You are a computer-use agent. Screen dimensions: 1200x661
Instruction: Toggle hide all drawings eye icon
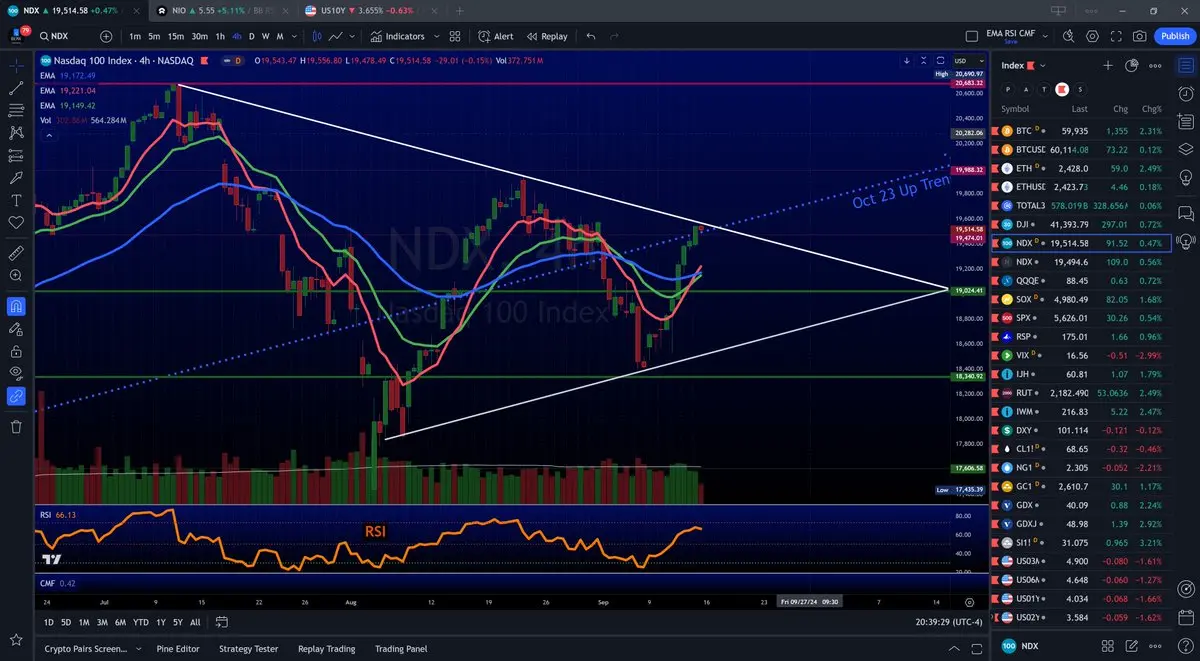click(x=16, y=373)
